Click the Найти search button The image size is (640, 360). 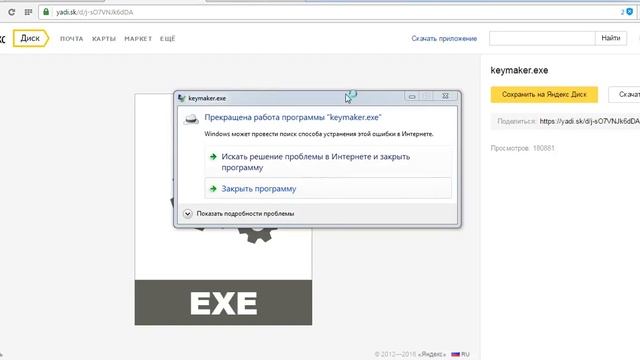[611, 38]
